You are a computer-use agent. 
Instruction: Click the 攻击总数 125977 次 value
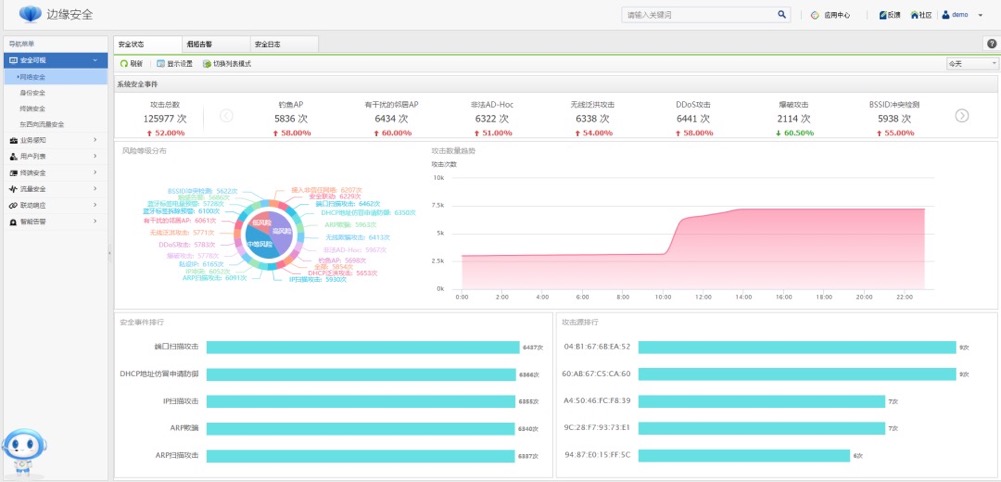click(x=164, y=119)
